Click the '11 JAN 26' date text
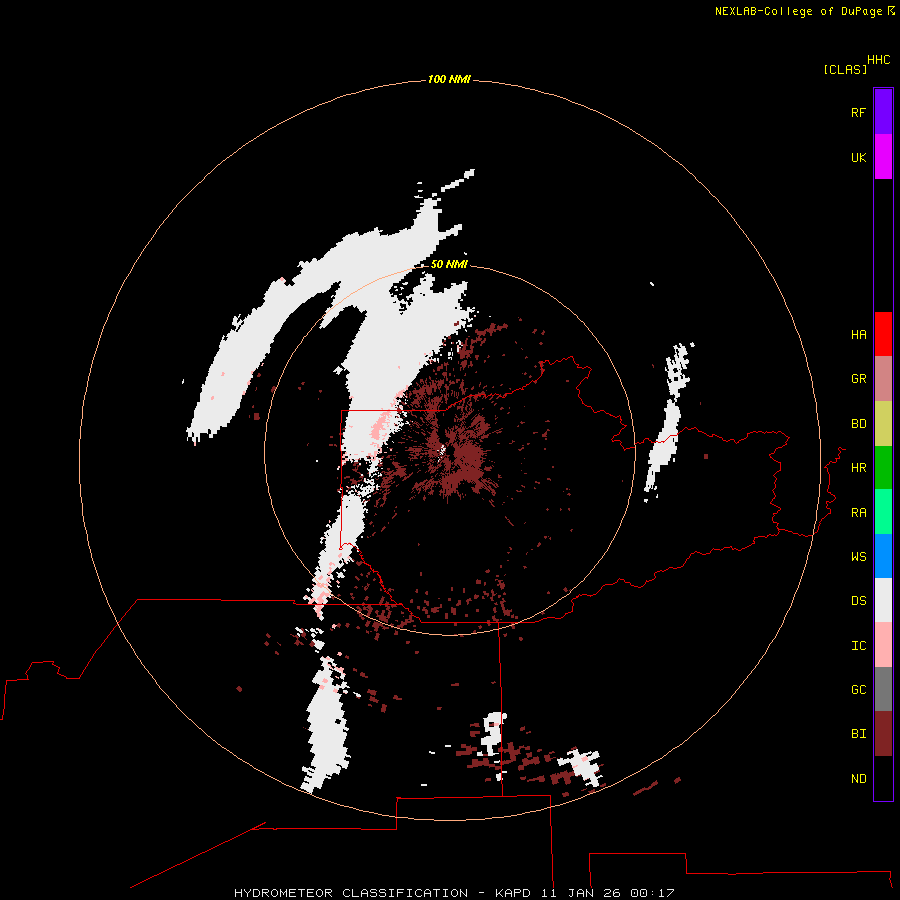The image size is (900, 900). click(x=580, y=893)
